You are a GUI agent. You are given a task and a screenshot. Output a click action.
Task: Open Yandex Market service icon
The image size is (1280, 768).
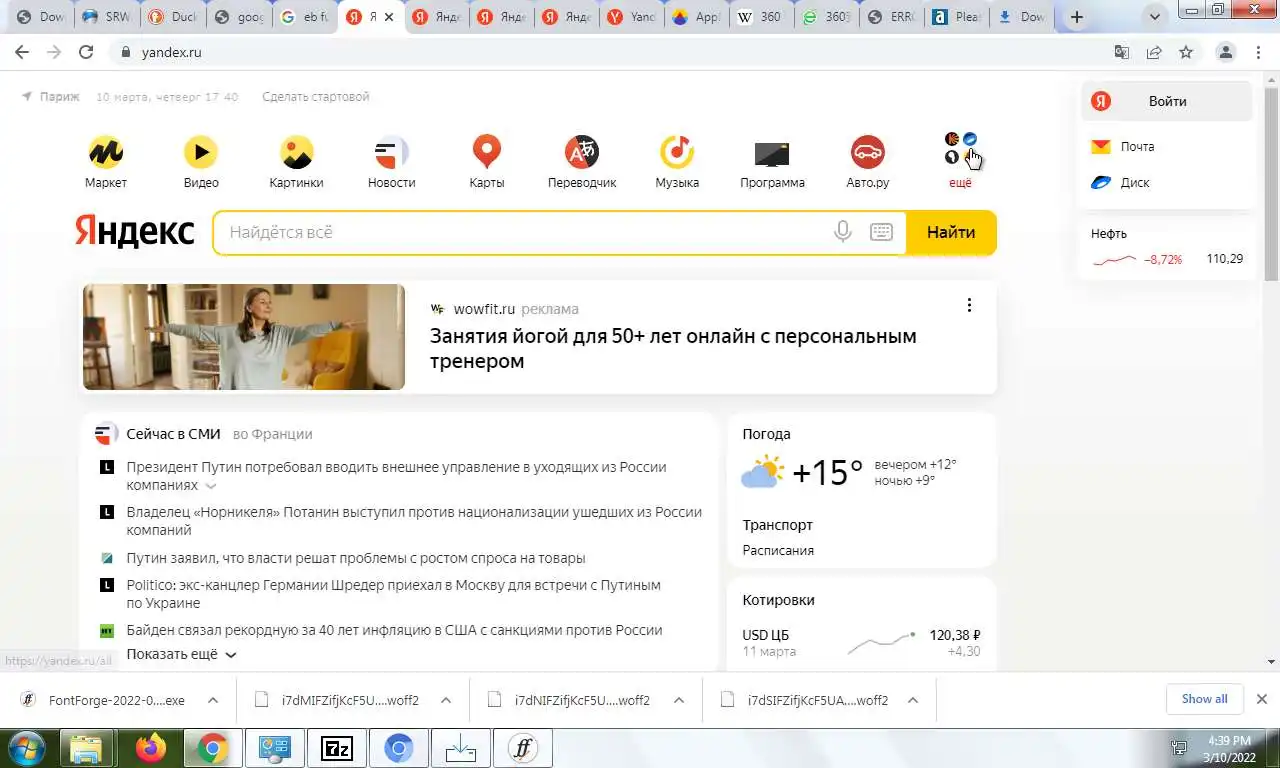105,152
